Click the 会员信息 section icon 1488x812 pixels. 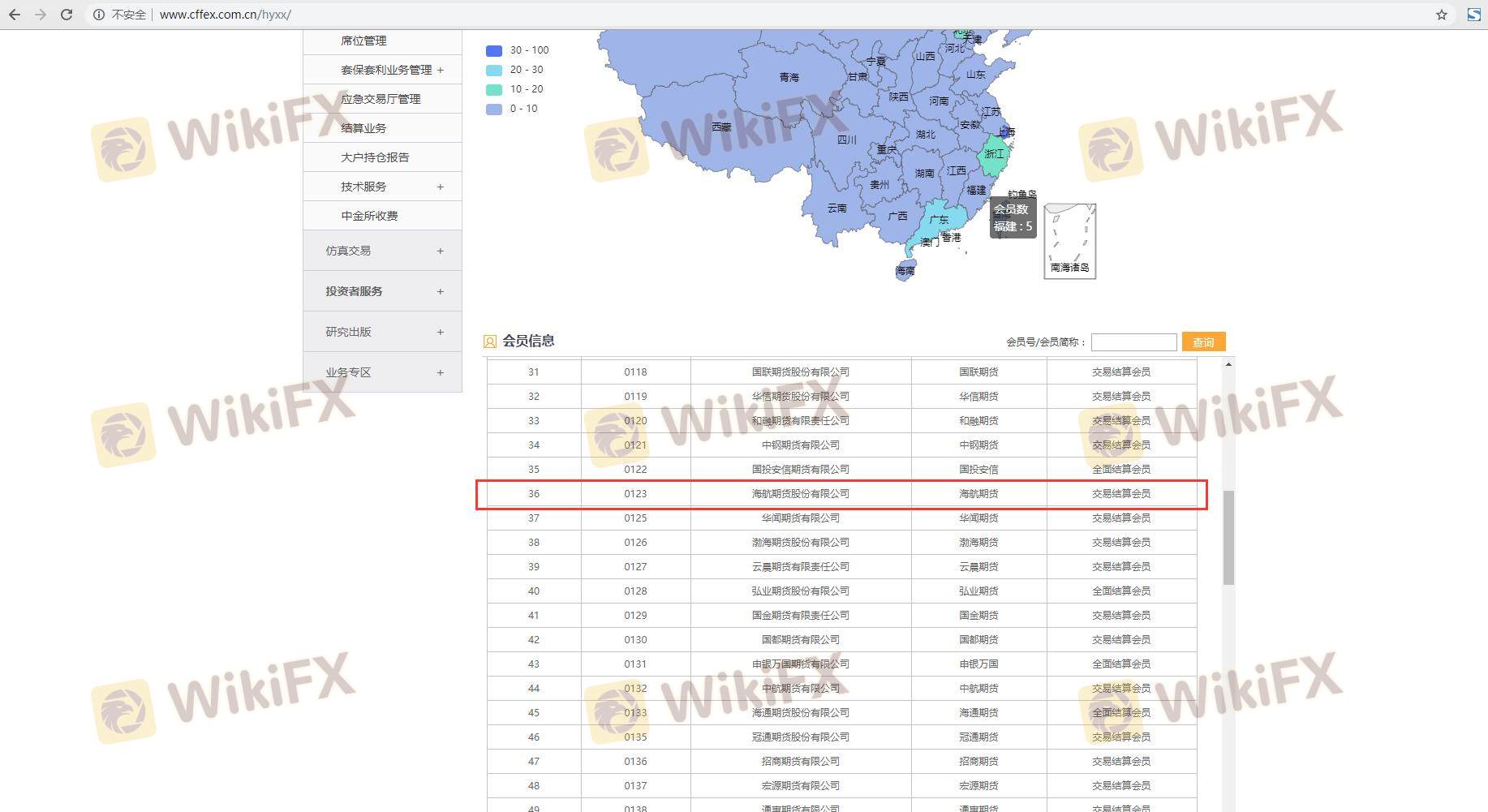coord(490,342)
